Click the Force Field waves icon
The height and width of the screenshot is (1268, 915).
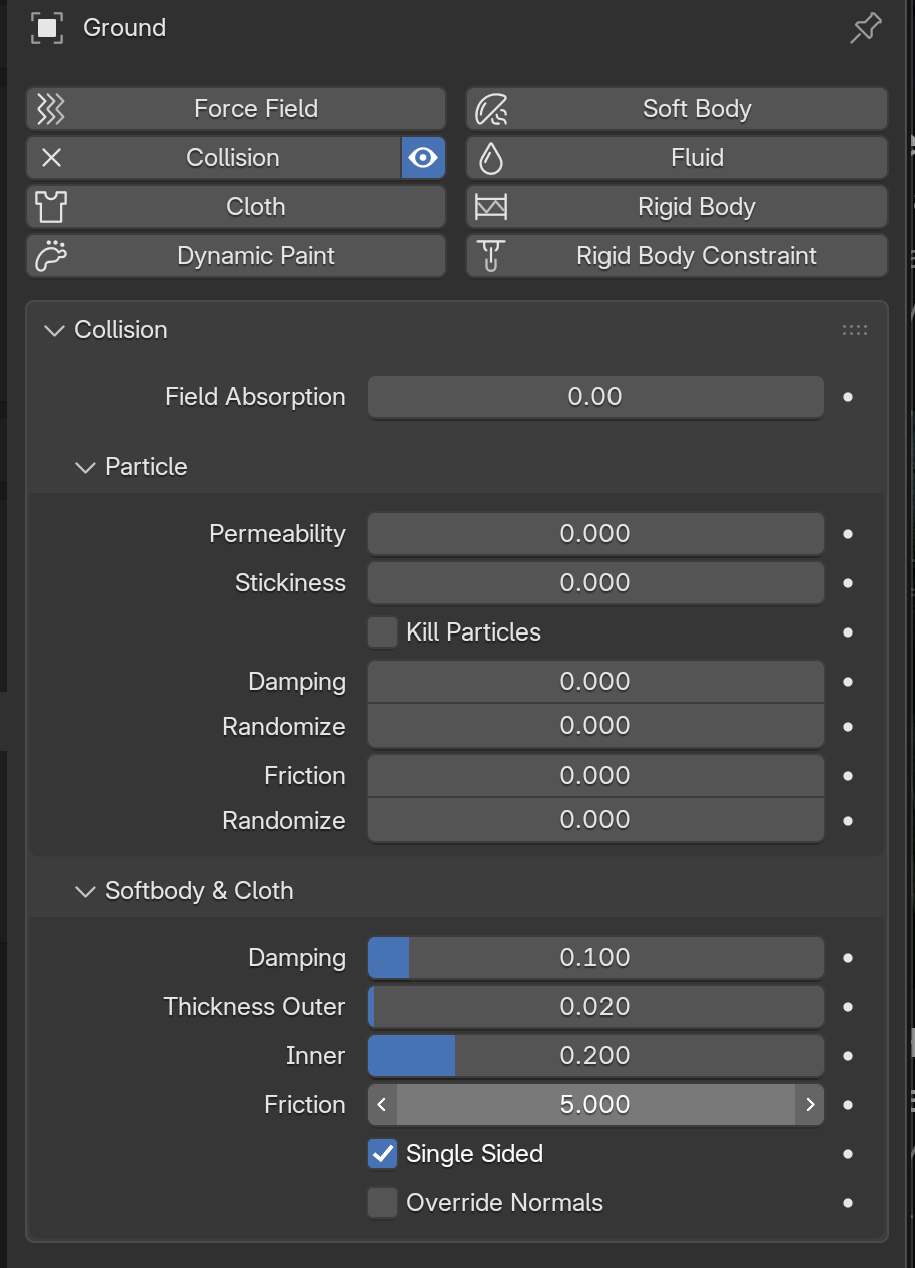[x=50, y=109]
